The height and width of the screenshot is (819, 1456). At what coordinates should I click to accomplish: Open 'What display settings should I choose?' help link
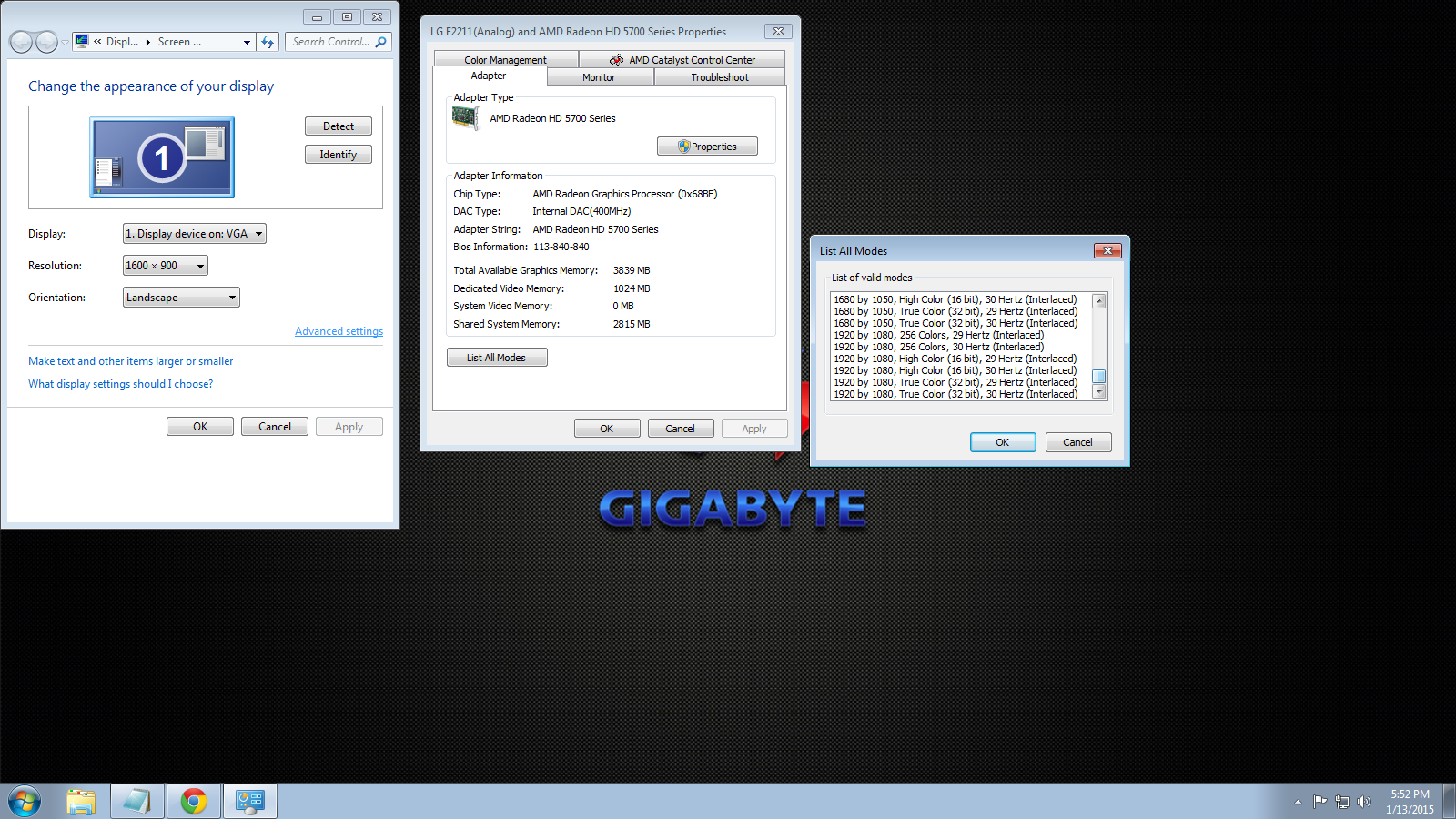[x=121, y=384]
